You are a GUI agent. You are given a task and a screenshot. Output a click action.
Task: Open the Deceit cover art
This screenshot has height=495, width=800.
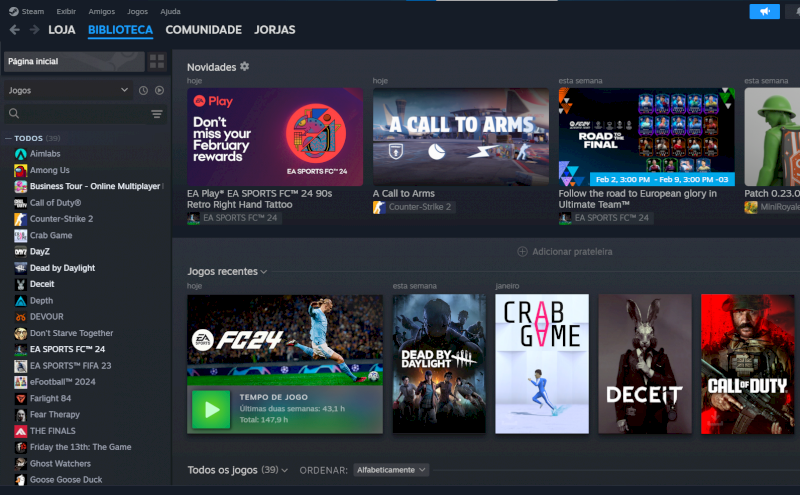click(x=645, y=364)
